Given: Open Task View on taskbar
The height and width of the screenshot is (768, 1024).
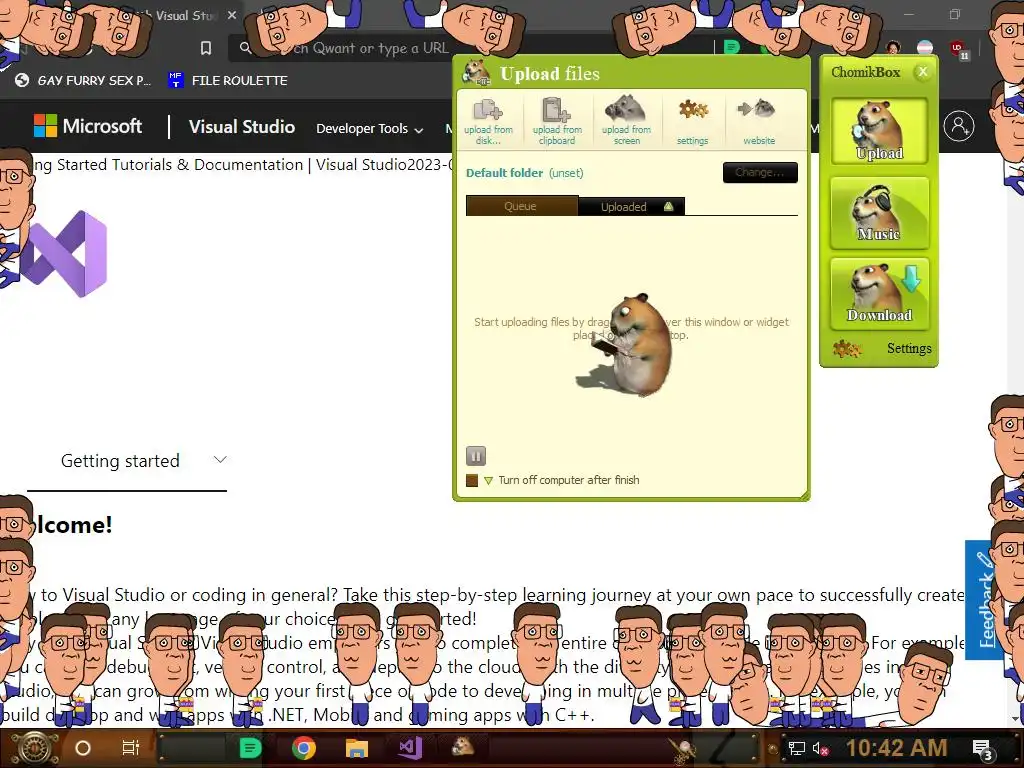Looking at the screenshot, I should coord(131,748).
